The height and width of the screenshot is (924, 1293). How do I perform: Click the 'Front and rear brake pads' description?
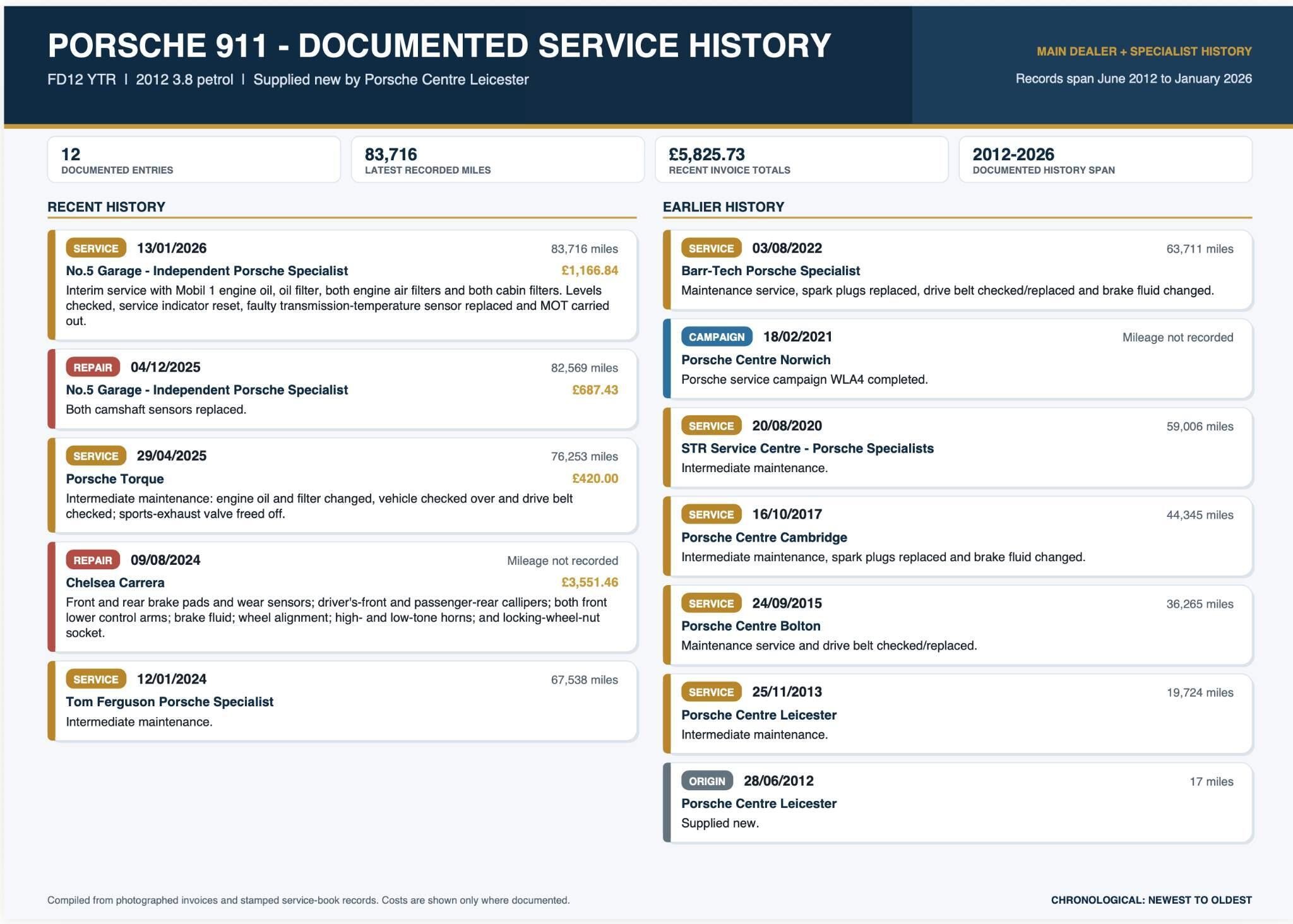click(x=337, y=617)
